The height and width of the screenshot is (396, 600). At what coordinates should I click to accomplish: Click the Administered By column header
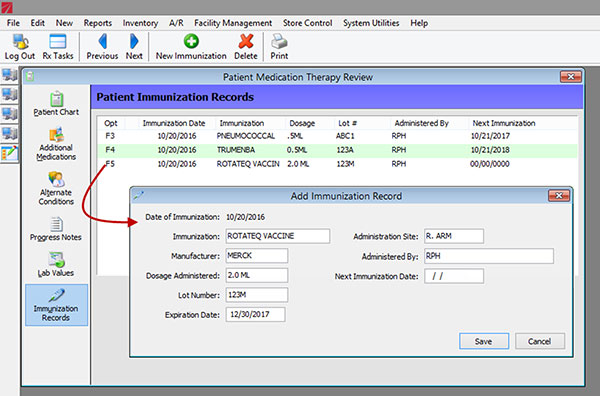pyautogui.click(x=422, y=123)
